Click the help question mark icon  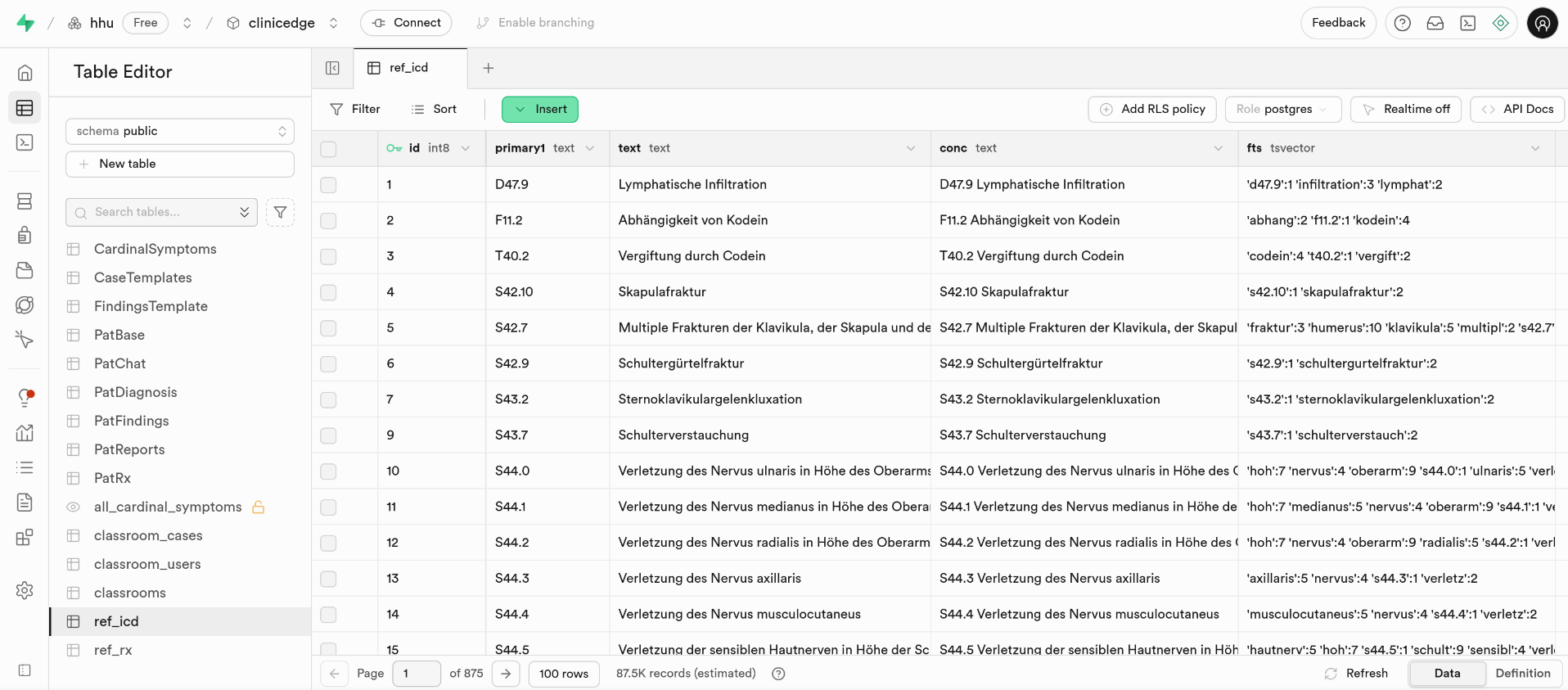coord(1402,23)
